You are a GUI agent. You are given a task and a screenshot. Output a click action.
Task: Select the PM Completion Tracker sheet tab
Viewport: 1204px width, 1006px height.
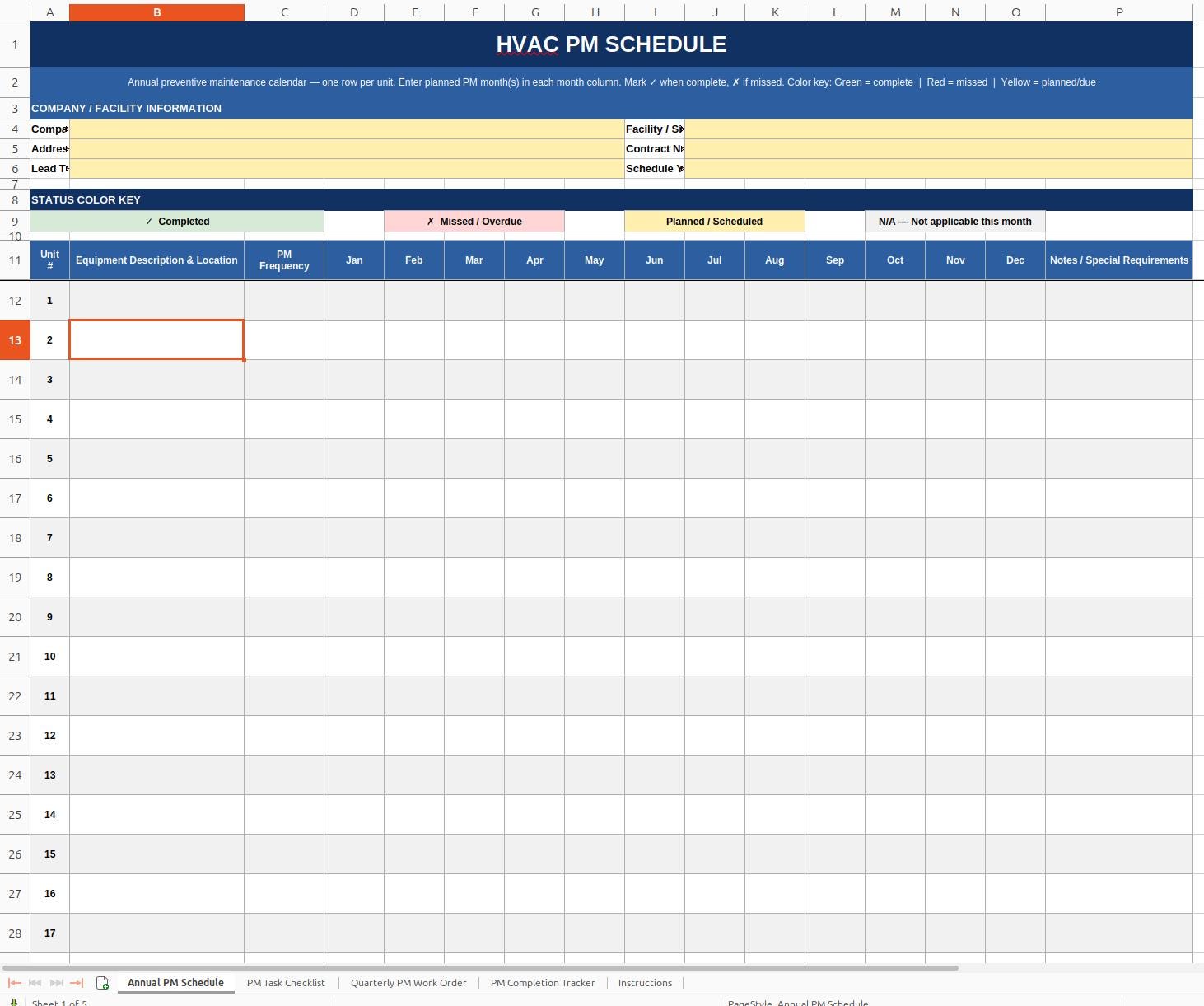click(543, 983)
